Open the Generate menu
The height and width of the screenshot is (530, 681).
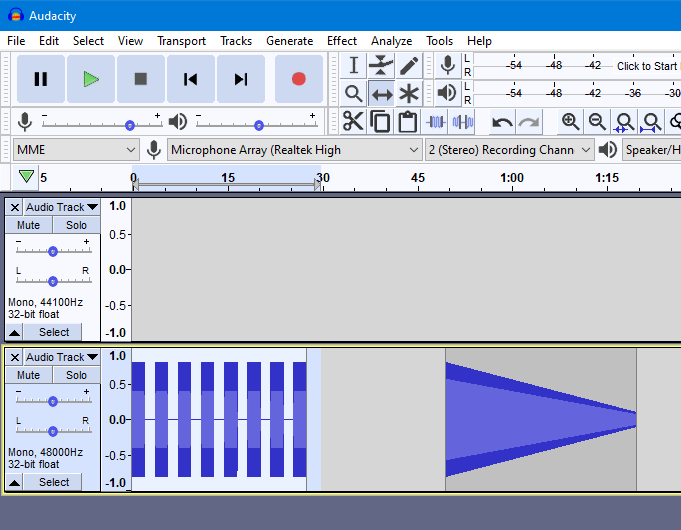tap(289, 41)
